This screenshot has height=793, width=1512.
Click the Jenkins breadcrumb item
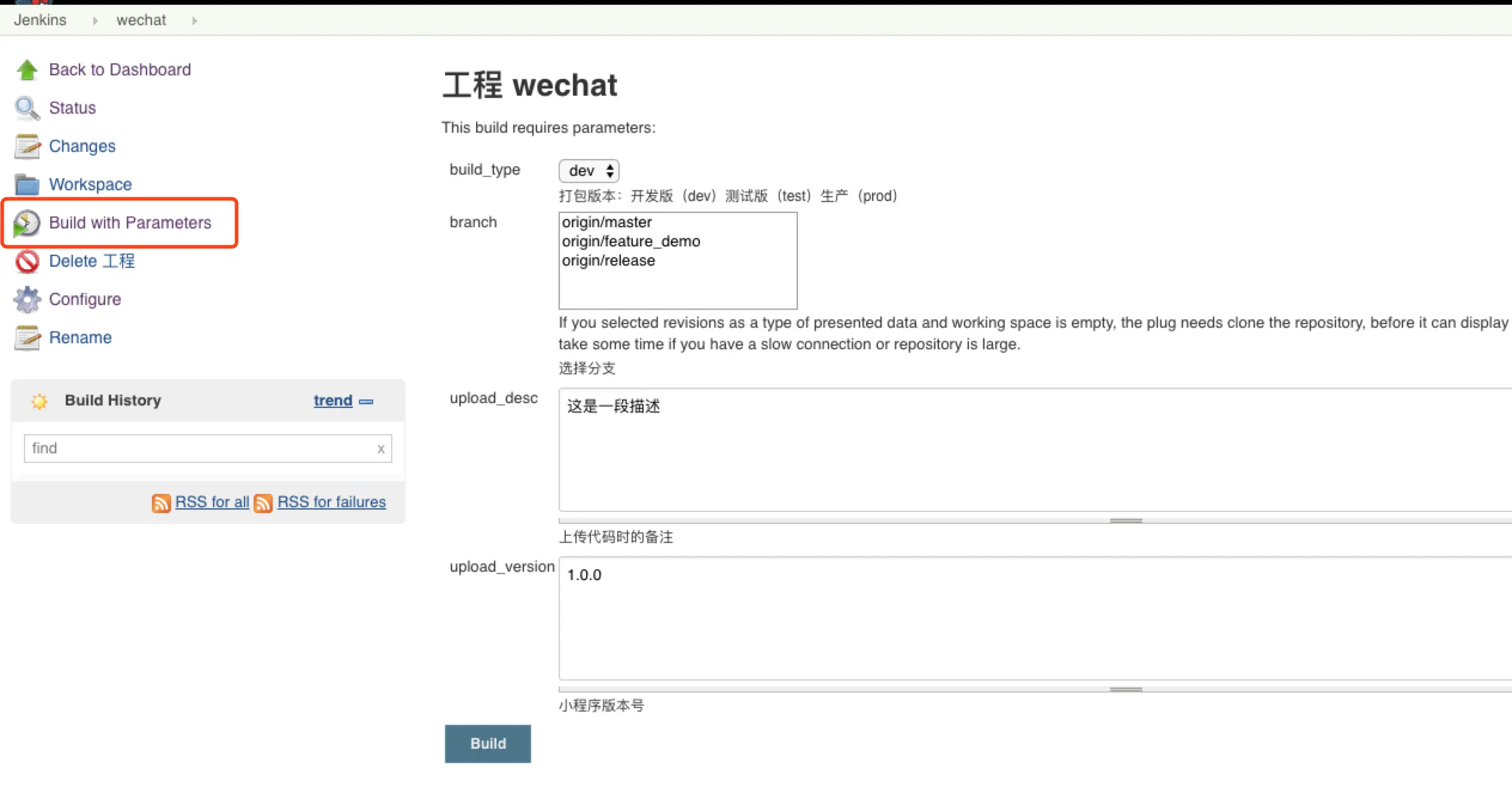tap(40, 20)
